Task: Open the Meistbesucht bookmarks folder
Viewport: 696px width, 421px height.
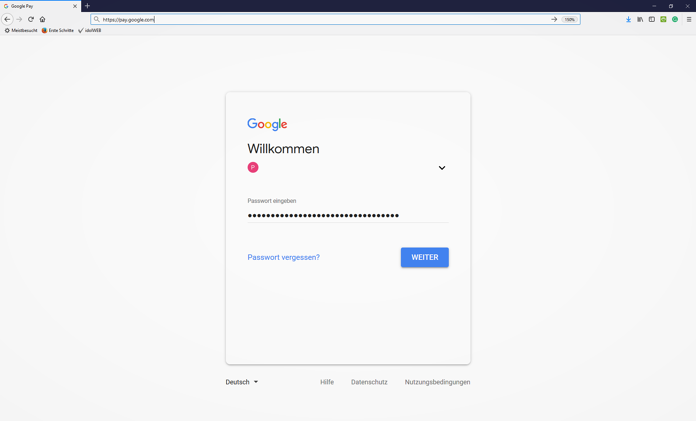Action: (21, 30)
